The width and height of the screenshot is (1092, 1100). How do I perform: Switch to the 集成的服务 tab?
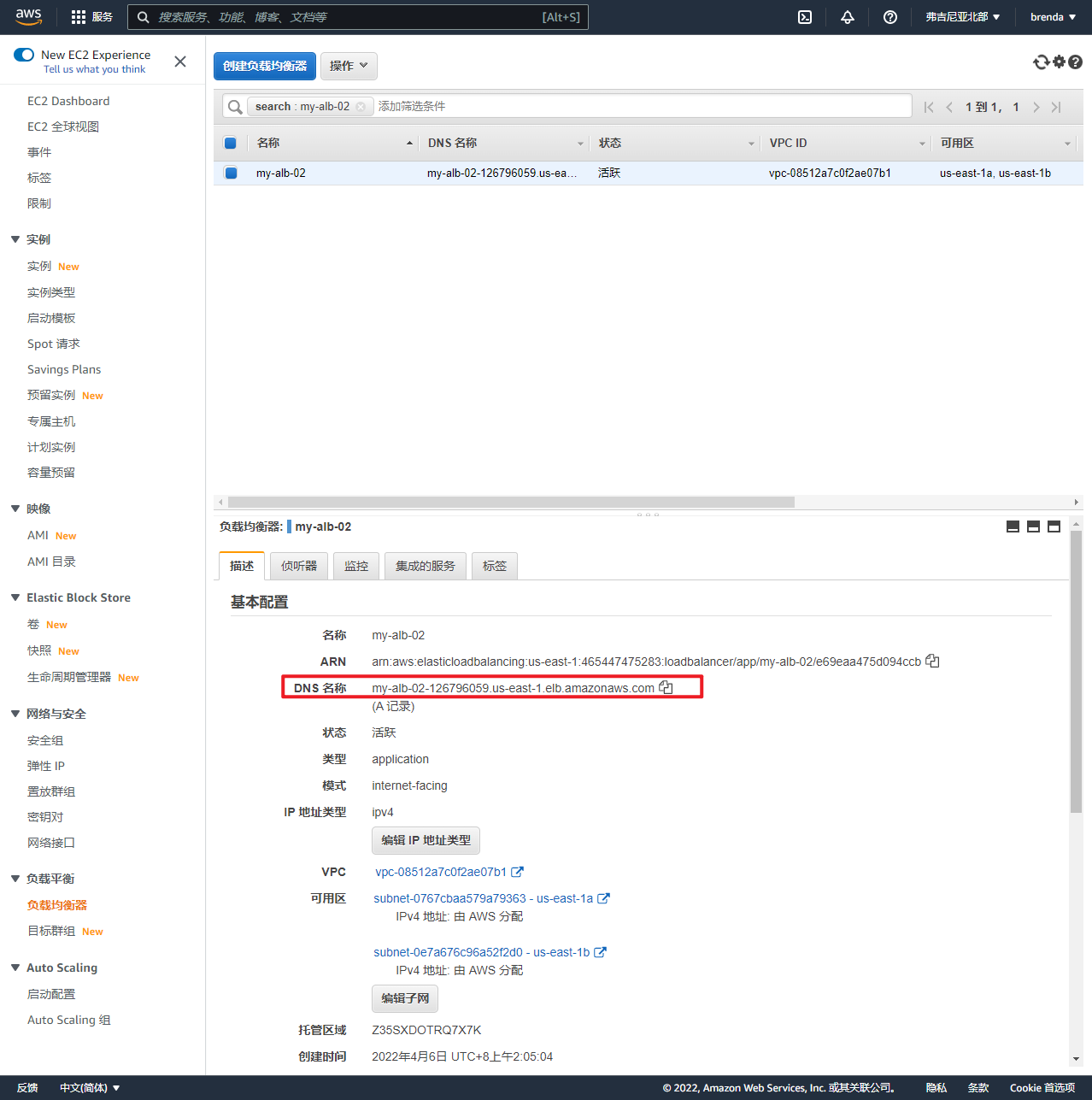point(426,566)
